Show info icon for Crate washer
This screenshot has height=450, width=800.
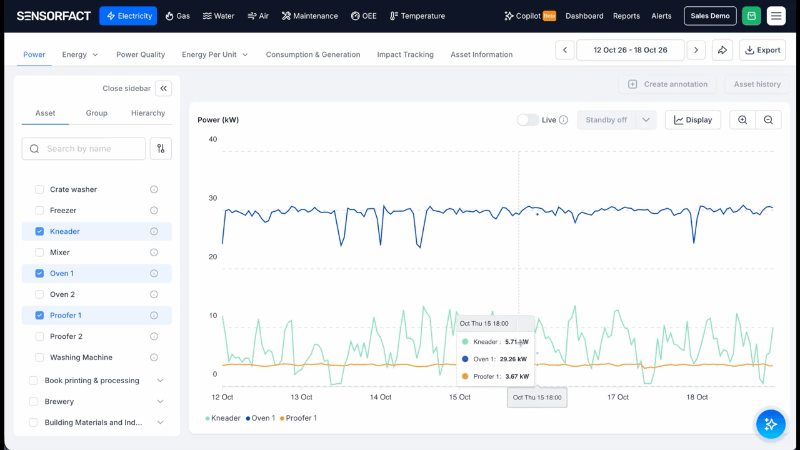(154, 189)
